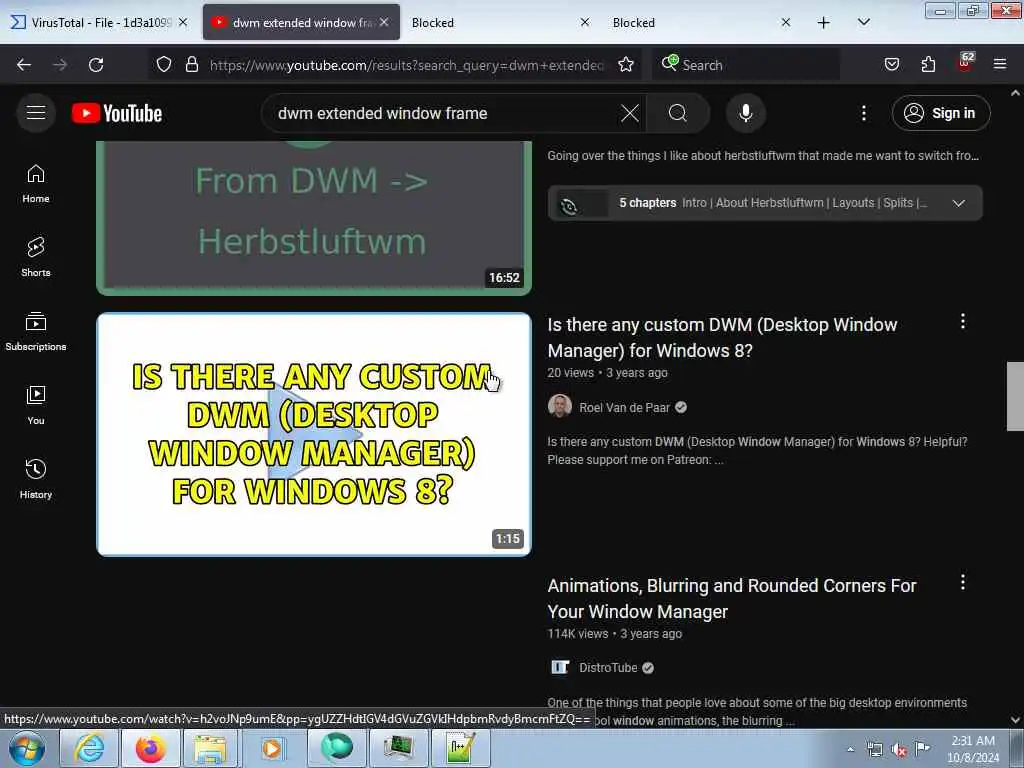Play the From DWM to Herbstluftwm thumbnail

(x=313, y=217)
